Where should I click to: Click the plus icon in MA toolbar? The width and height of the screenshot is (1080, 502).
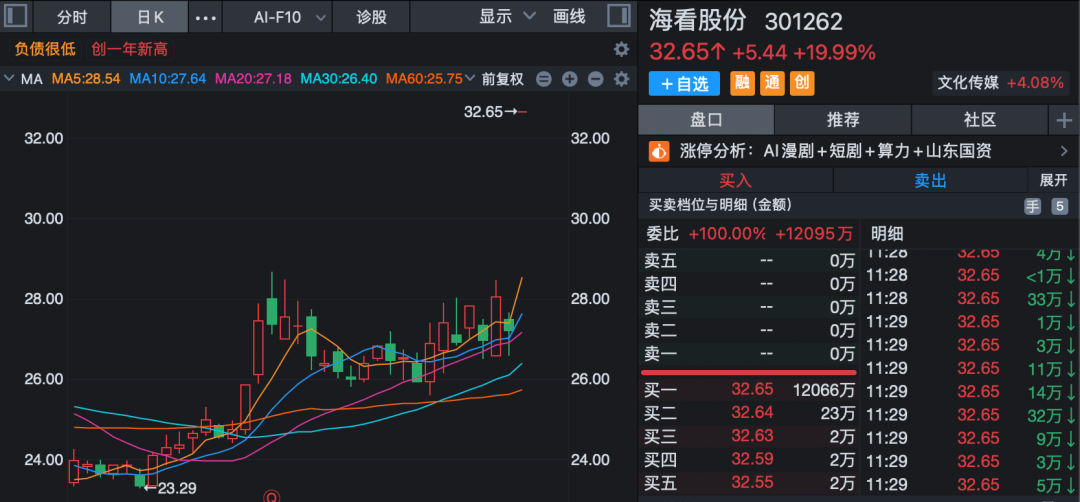pyautogui.click(x=569, y=79)
